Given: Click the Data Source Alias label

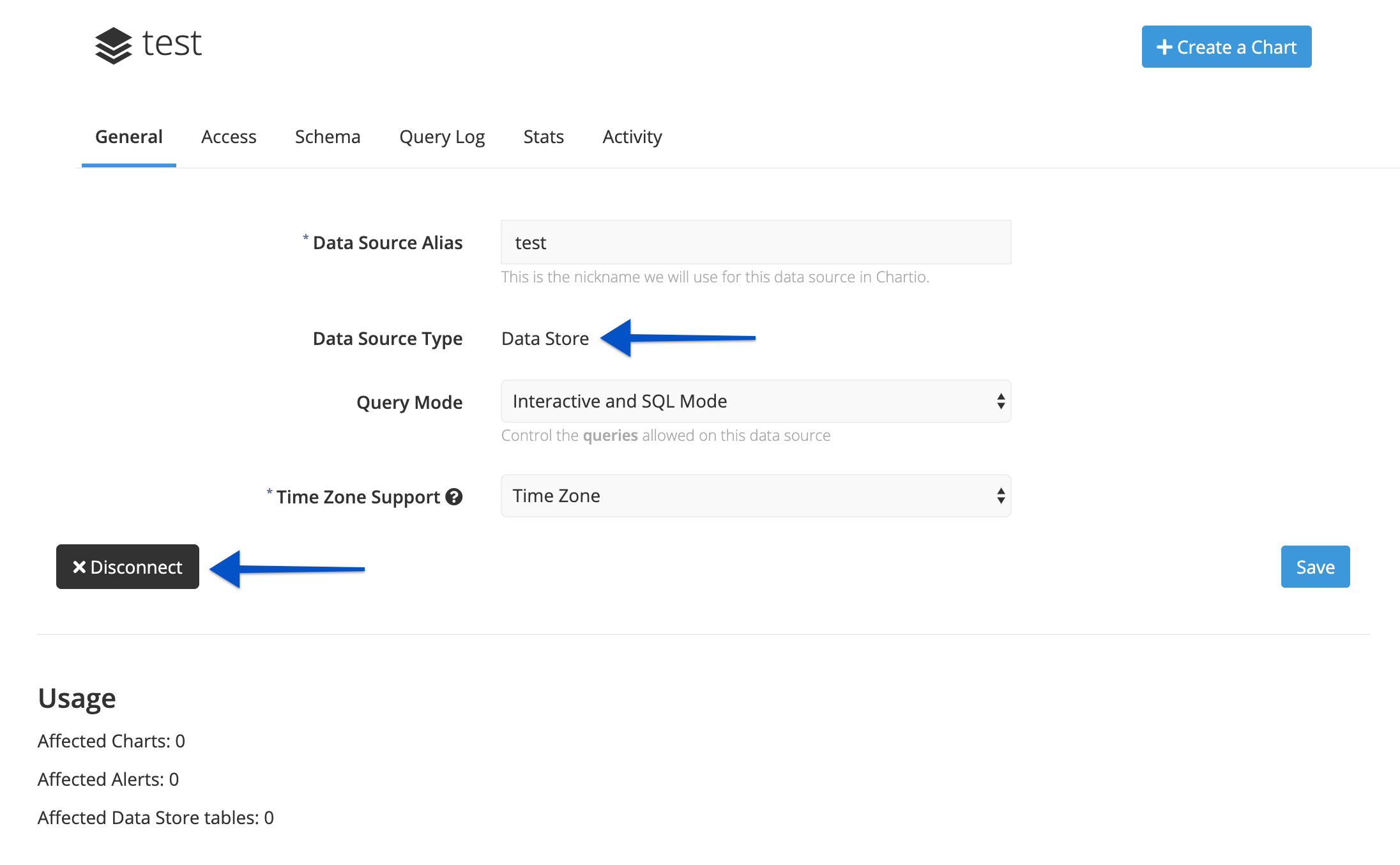Looking at the screenshot, I should tap(388, 243).
